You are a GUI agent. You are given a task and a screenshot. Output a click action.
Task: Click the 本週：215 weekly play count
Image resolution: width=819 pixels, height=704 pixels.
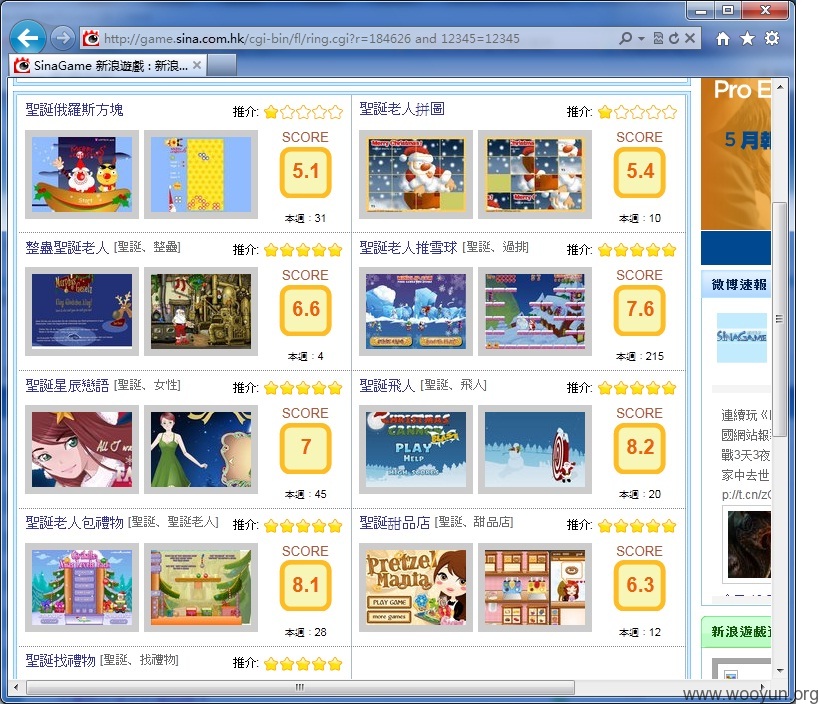pos(640,356)
